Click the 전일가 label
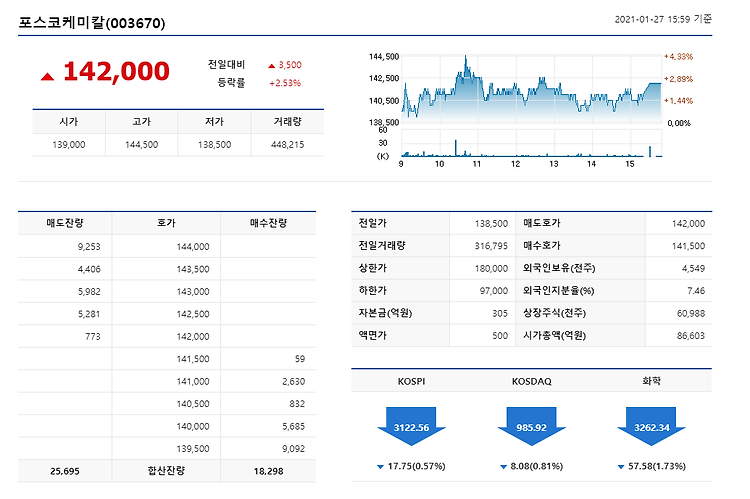This screenshot has height=499, width=750. [373, 223]
